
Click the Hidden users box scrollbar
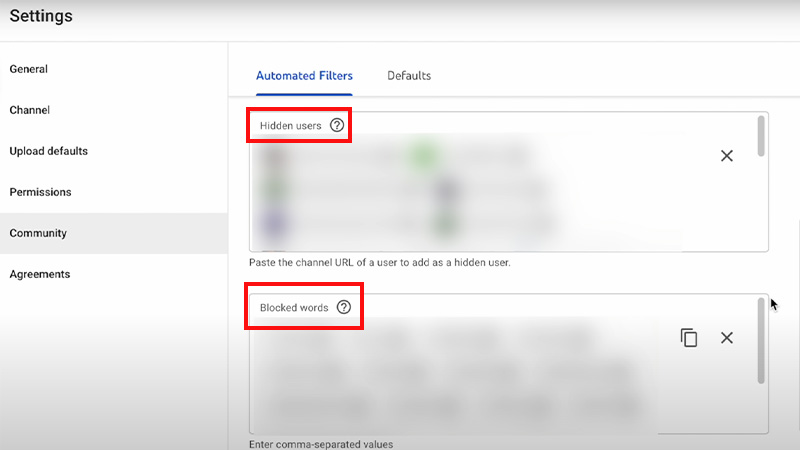click(761, 136)
